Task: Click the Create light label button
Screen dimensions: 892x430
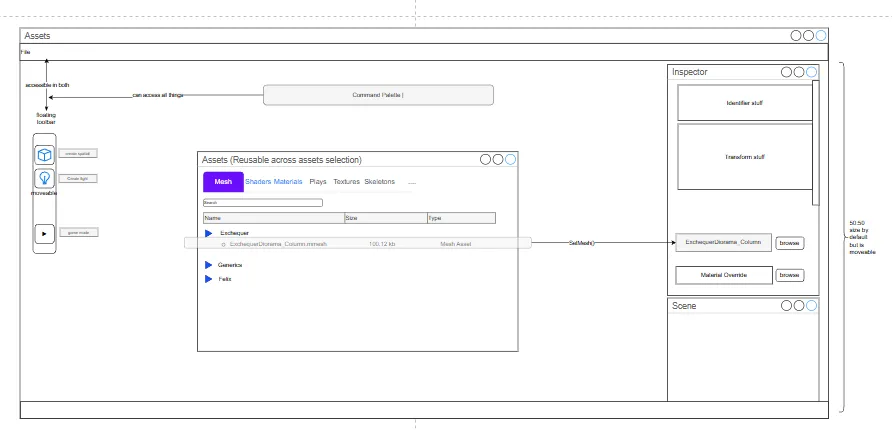Action: pos(78,179)
